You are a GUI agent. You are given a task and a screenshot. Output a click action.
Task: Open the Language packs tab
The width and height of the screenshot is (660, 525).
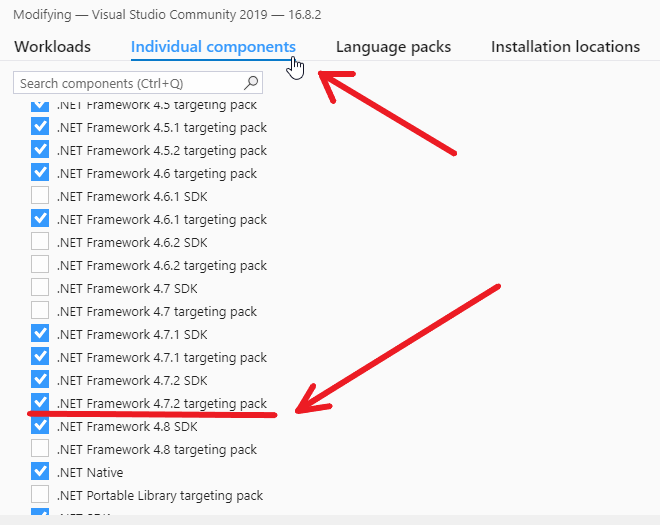[393, 47]
